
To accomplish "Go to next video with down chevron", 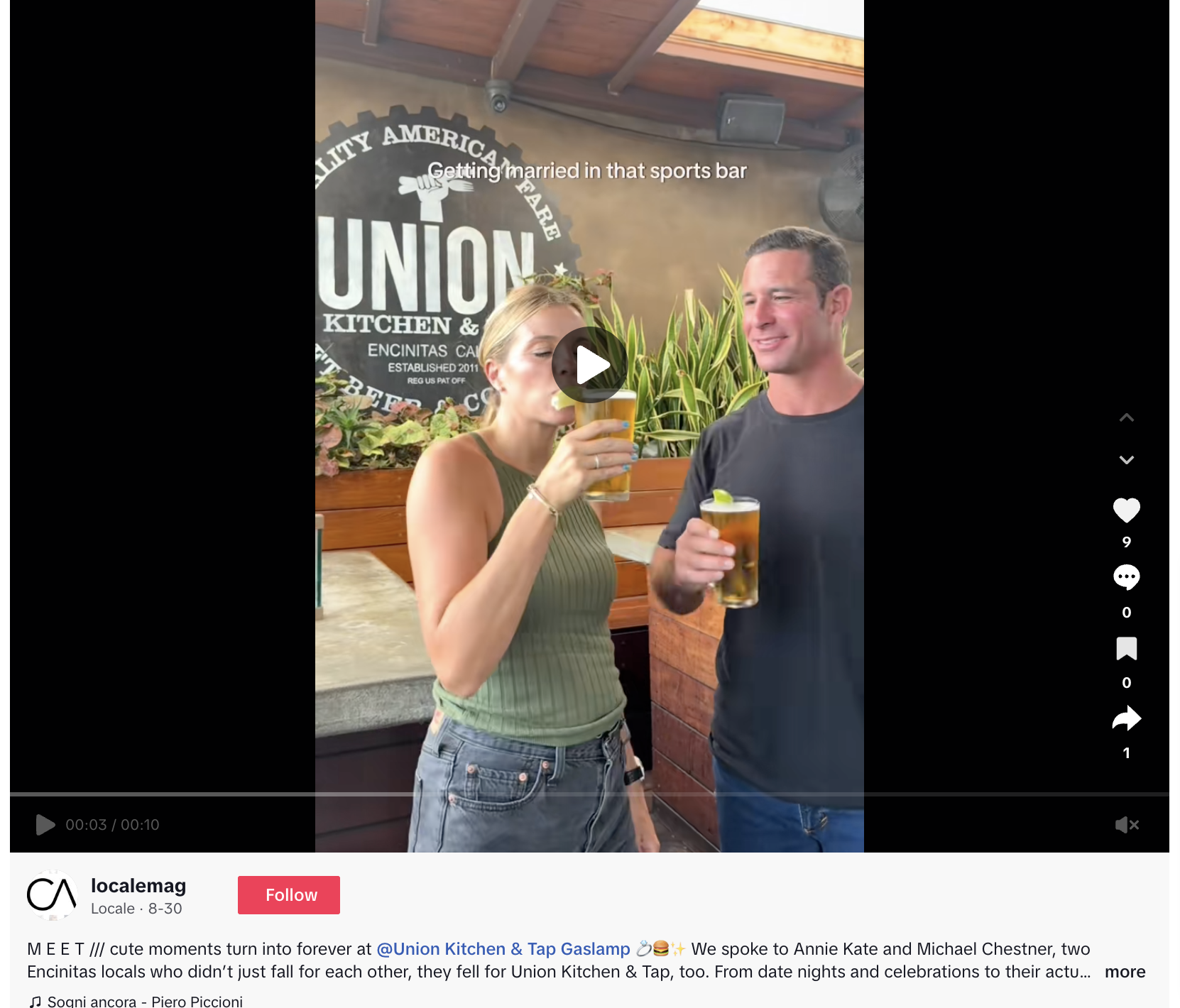I will (x=1126, y=460).
